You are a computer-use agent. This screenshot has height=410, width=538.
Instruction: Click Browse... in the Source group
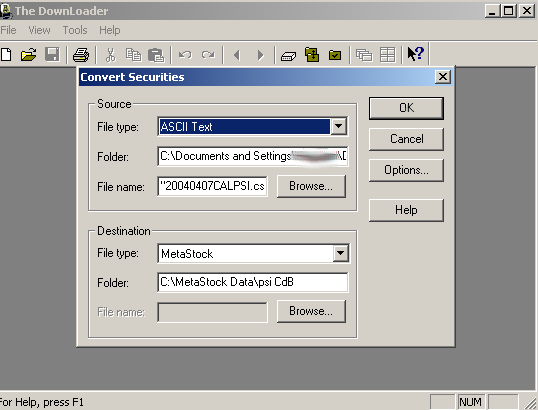[x=311, y=186]
